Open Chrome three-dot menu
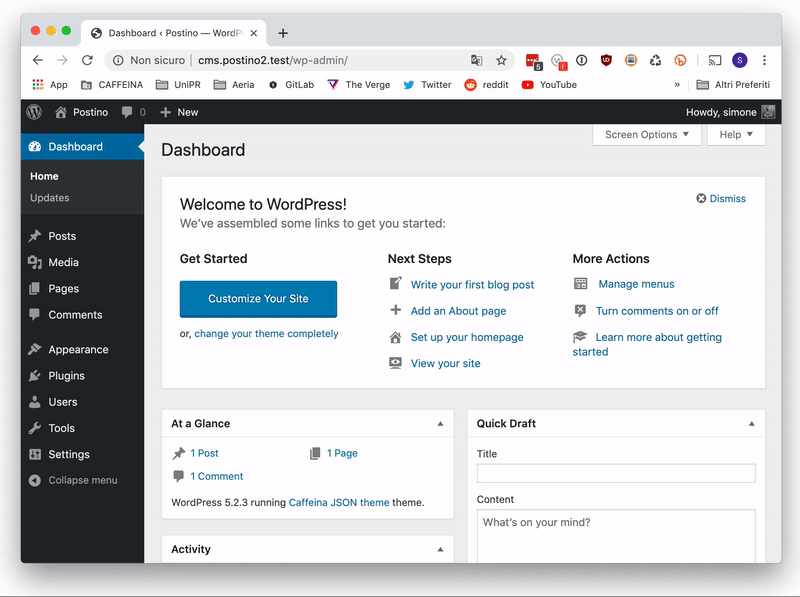 pyautogui.click(x=764, y=60)
